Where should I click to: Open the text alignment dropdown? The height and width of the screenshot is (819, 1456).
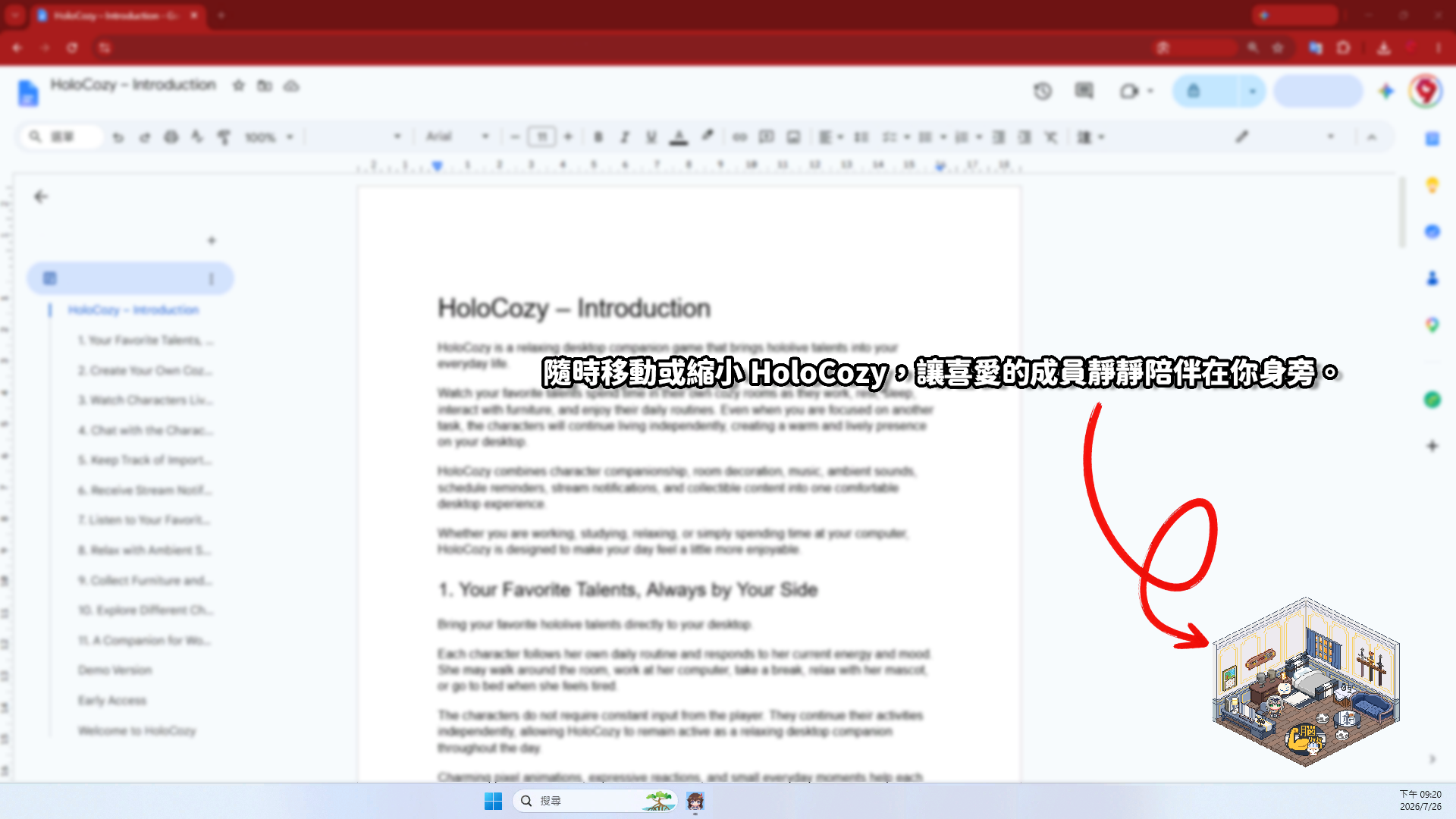831,137
